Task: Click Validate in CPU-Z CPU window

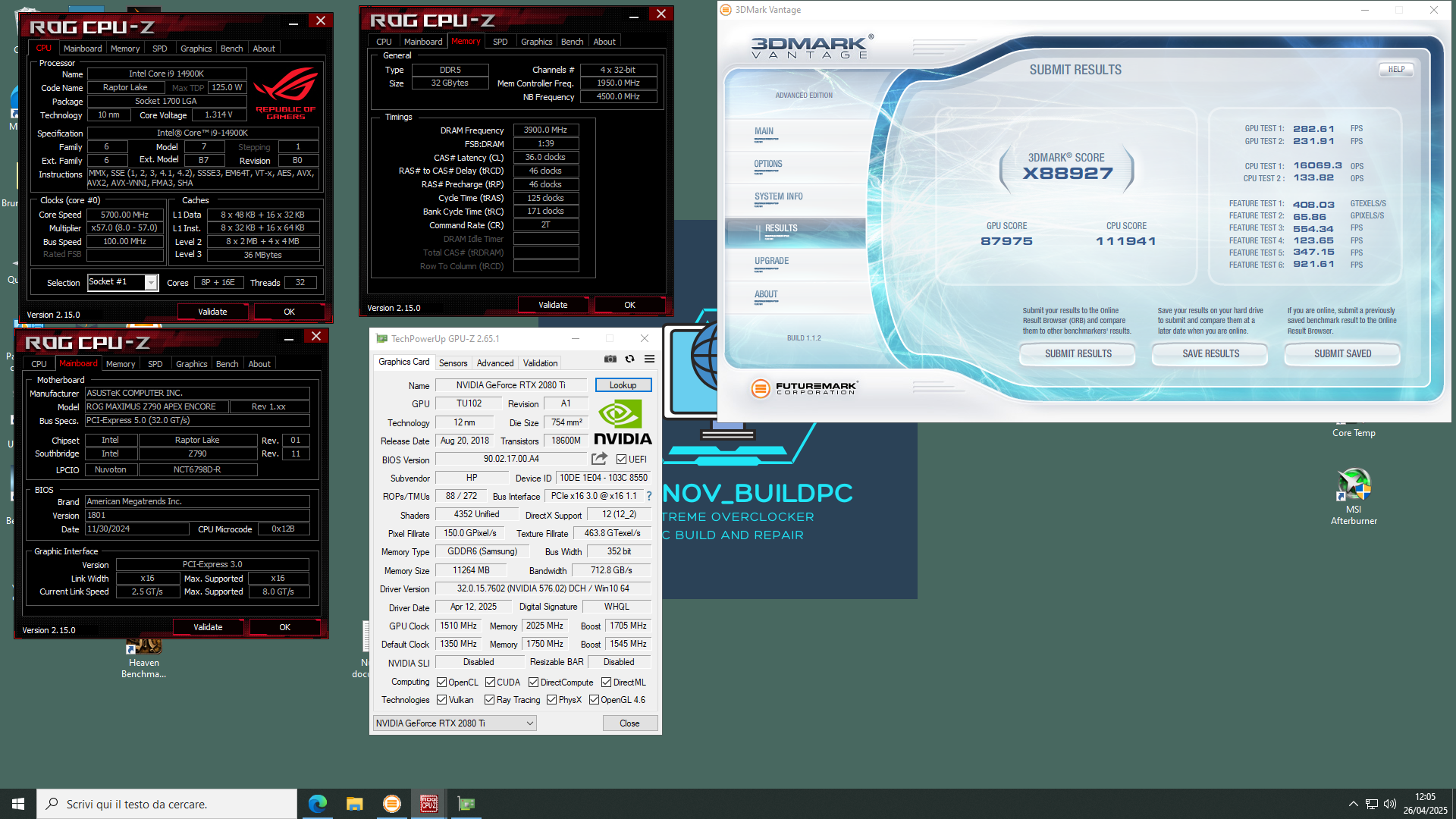Action: [x=212, y=311]
